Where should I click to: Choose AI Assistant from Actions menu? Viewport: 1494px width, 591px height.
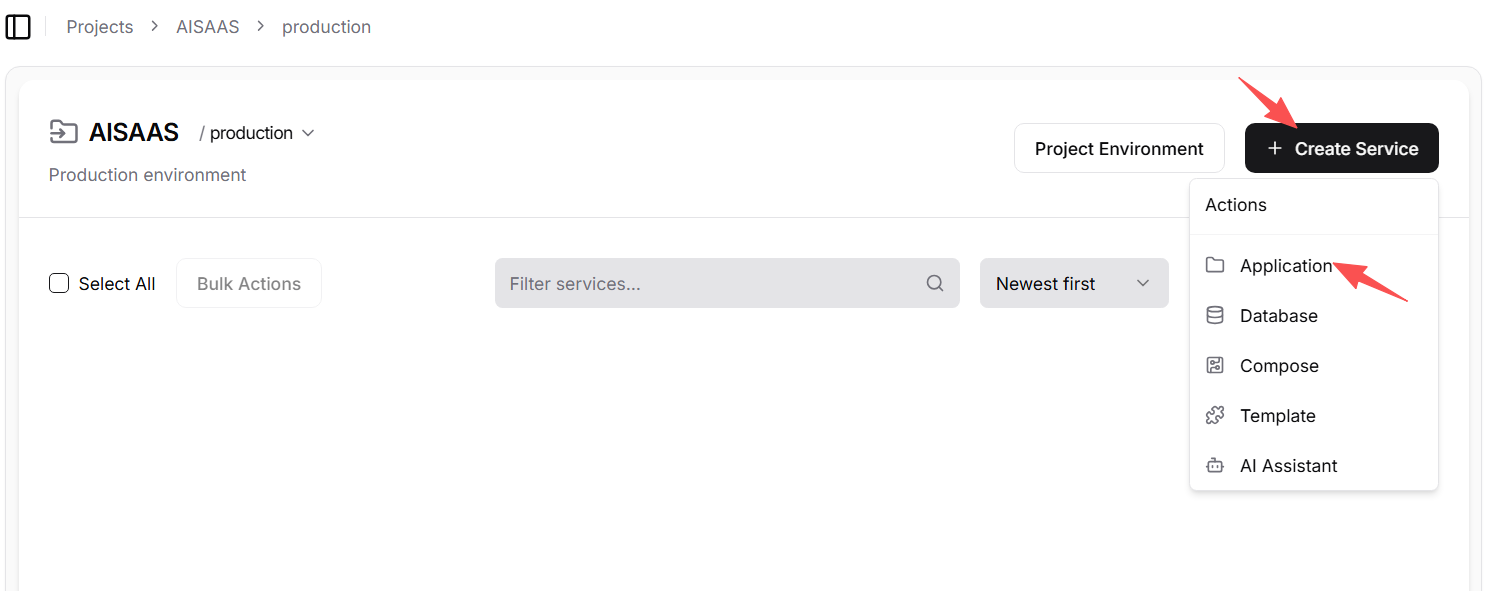[1288, 465]
